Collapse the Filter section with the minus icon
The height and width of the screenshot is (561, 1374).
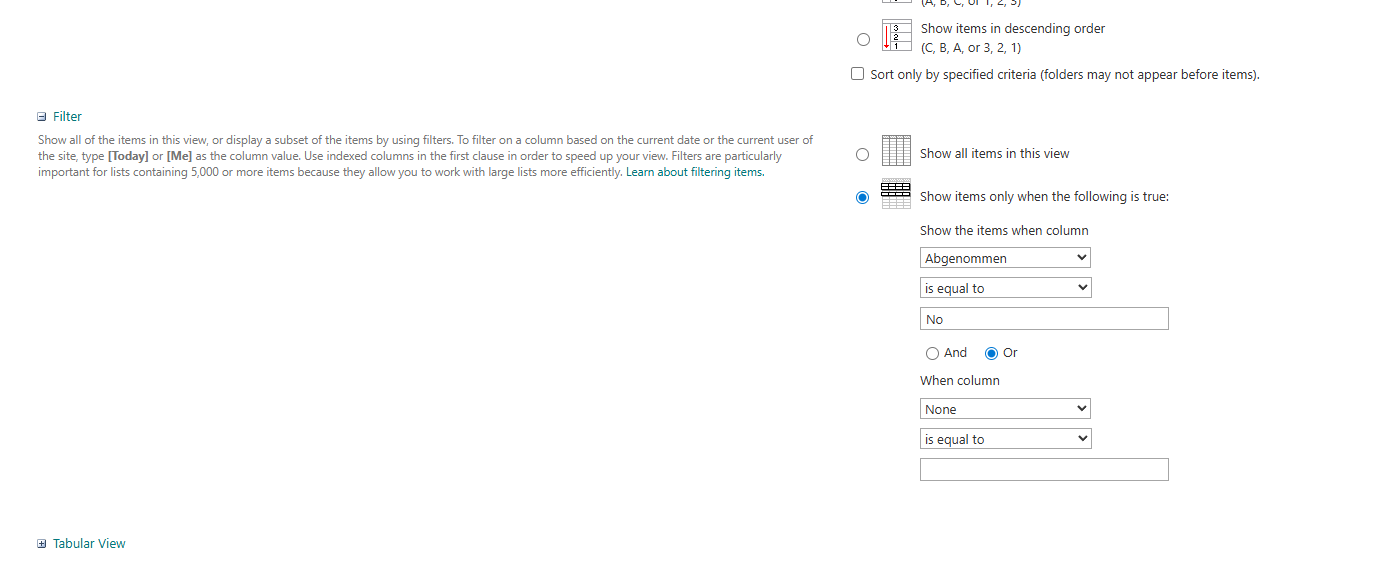tap(42, 117)
